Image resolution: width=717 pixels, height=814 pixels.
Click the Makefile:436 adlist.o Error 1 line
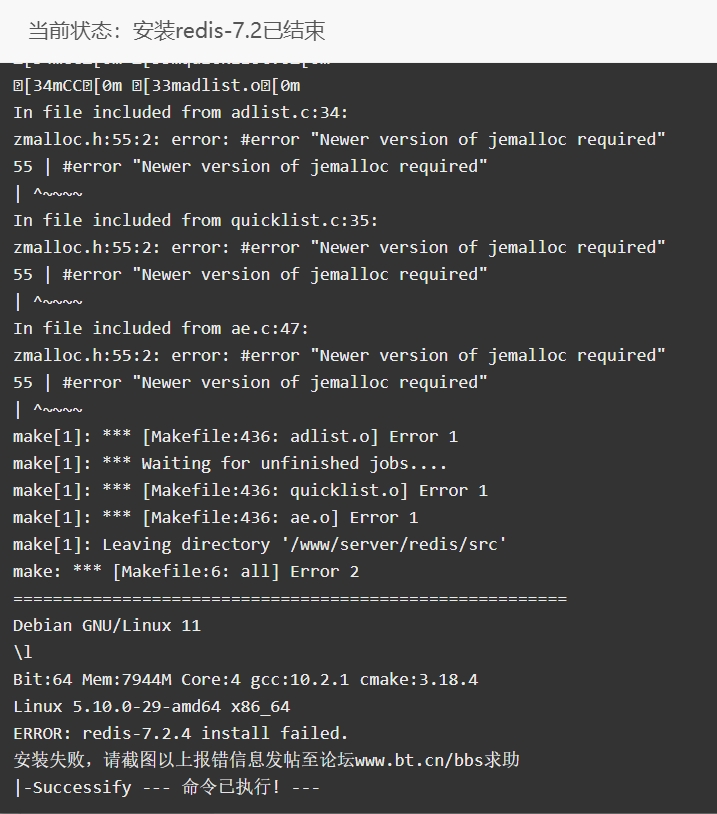(236, 437)
